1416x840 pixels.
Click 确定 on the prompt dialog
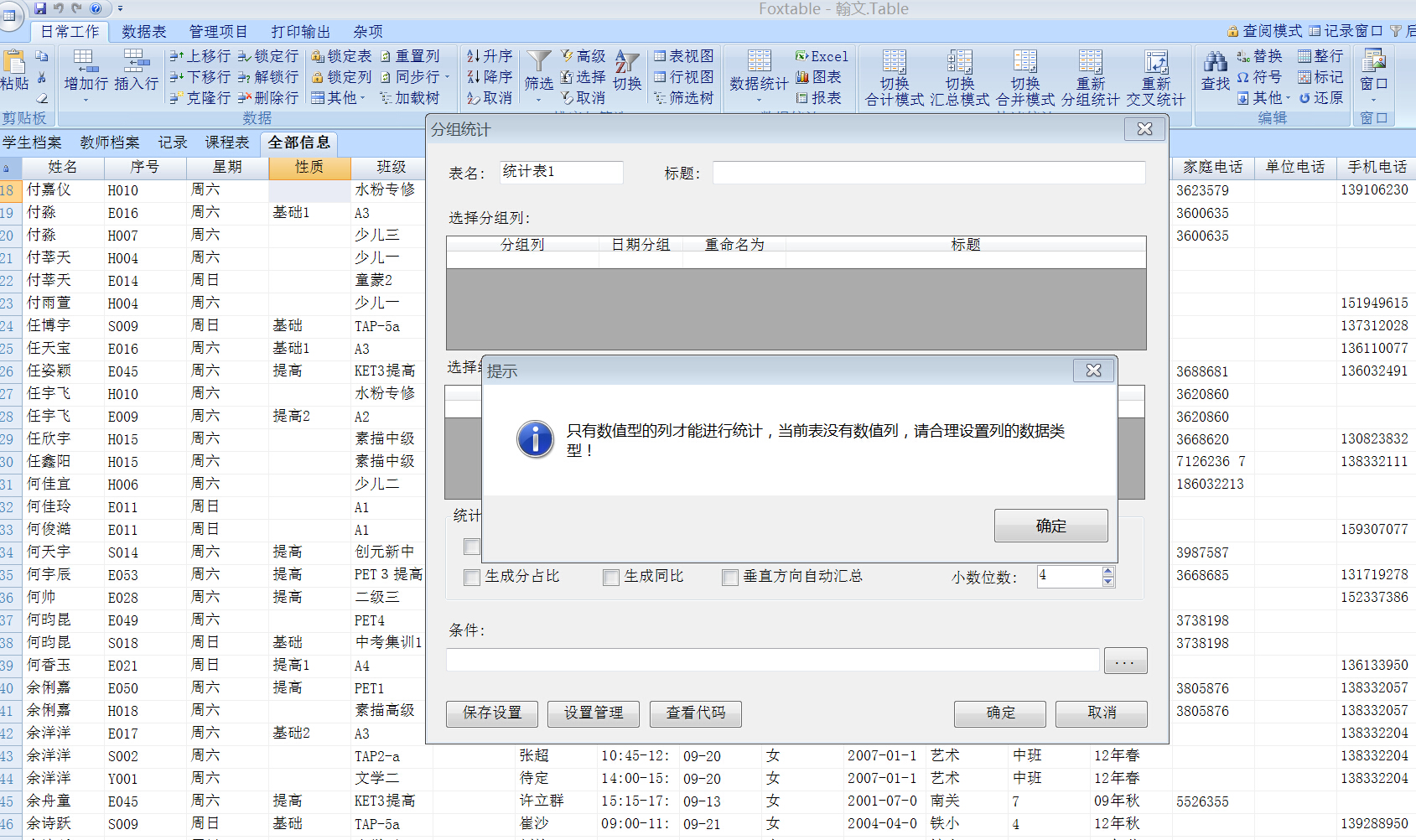coord(1050,526)
